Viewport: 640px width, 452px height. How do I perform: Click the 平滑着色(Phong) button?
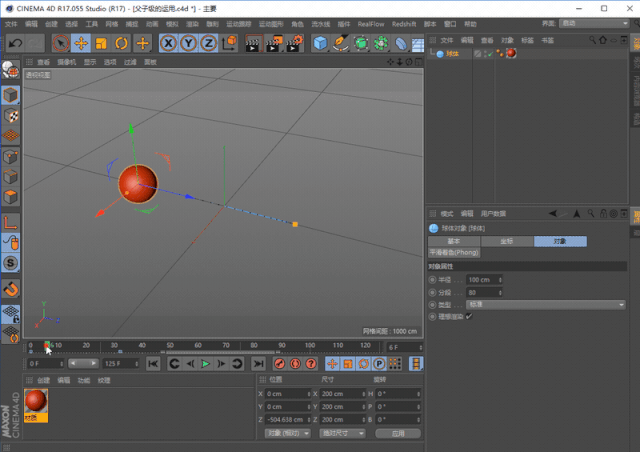(x=454, y=252)
